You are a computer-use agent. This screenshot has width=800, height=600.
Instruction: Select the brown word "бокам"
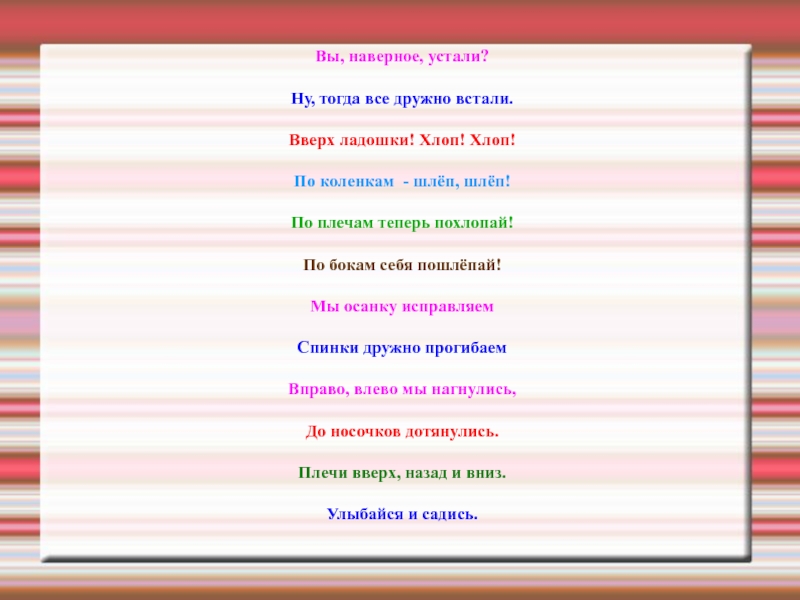point(353,266)
